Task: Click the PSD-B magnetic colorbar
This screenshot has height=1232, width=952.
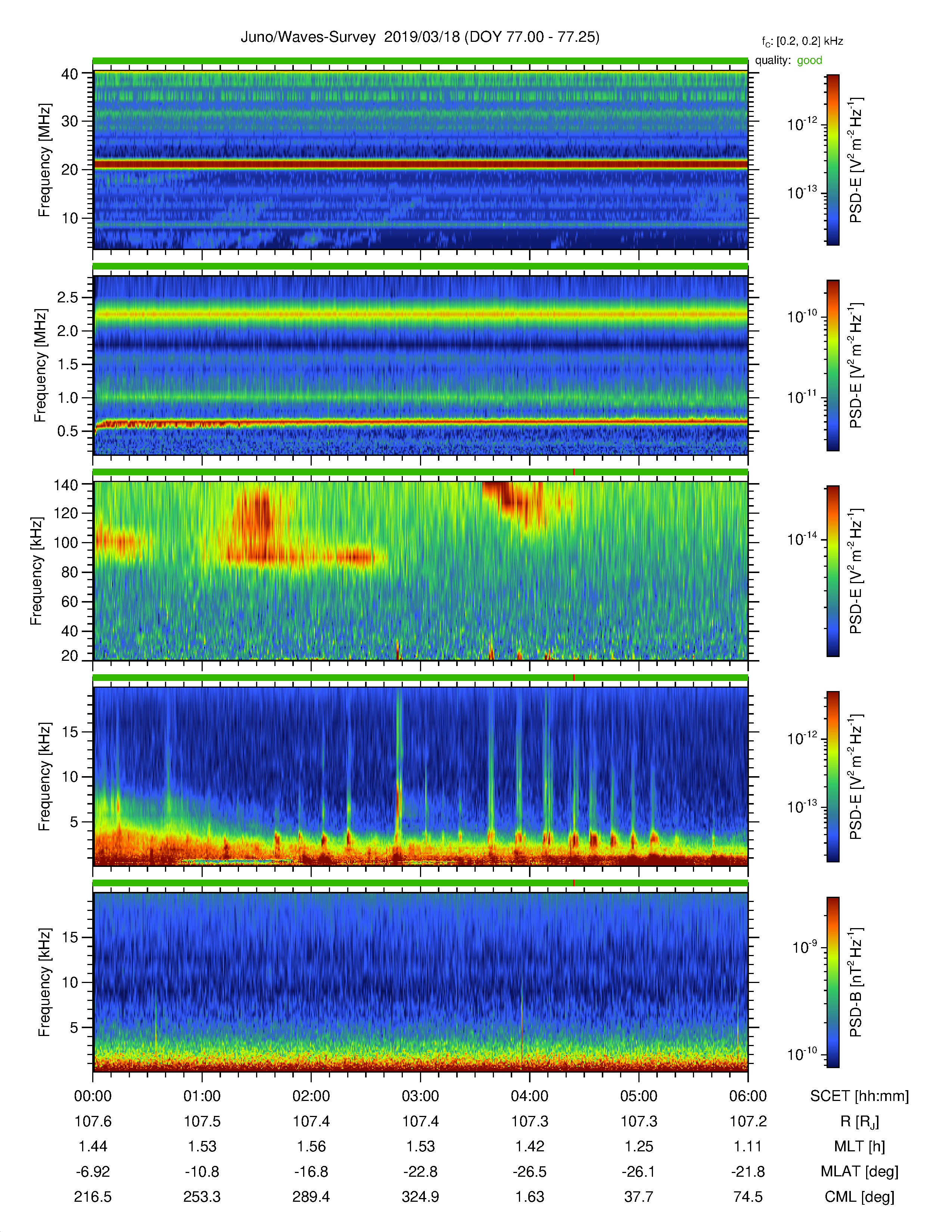Action: pyautogui.click(x=833, y=981)
